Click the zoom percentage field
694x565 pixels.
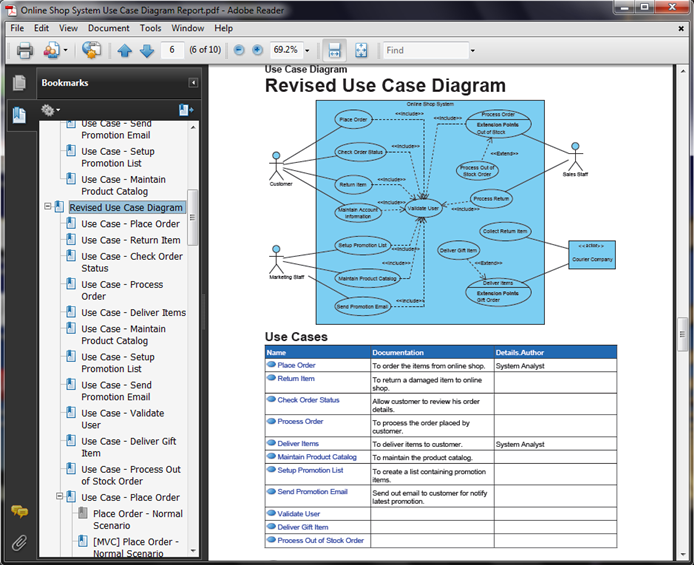click(286, 50)
